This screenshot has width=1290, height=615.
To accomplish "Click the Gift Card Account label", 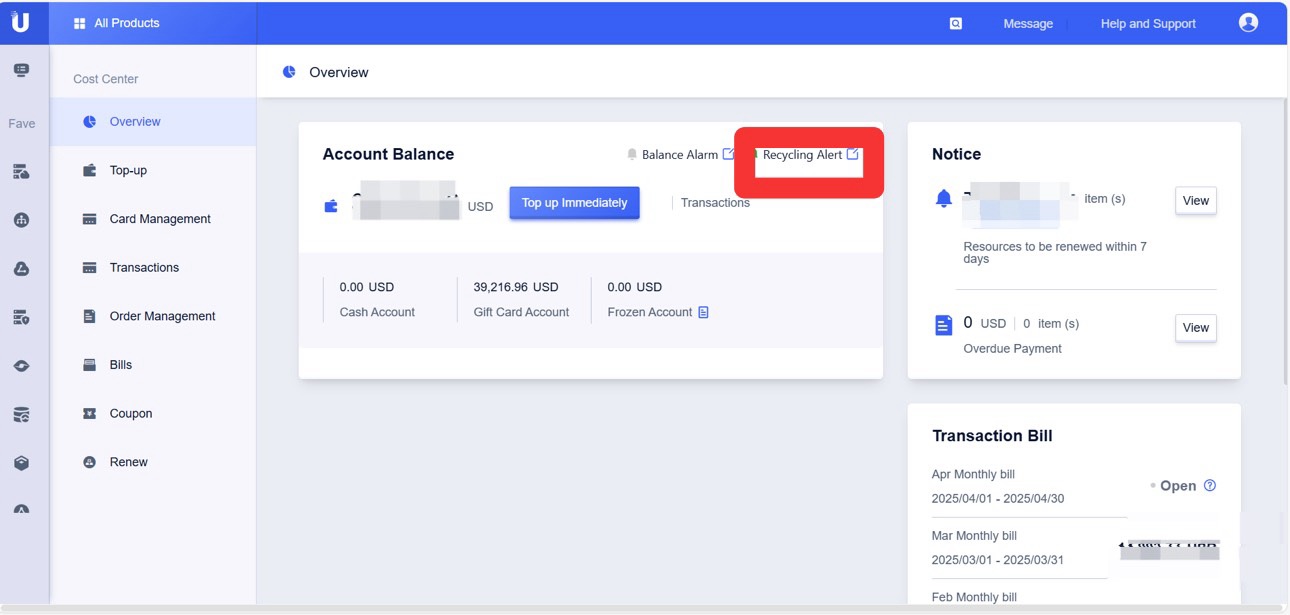I will (x=521, y=312).
